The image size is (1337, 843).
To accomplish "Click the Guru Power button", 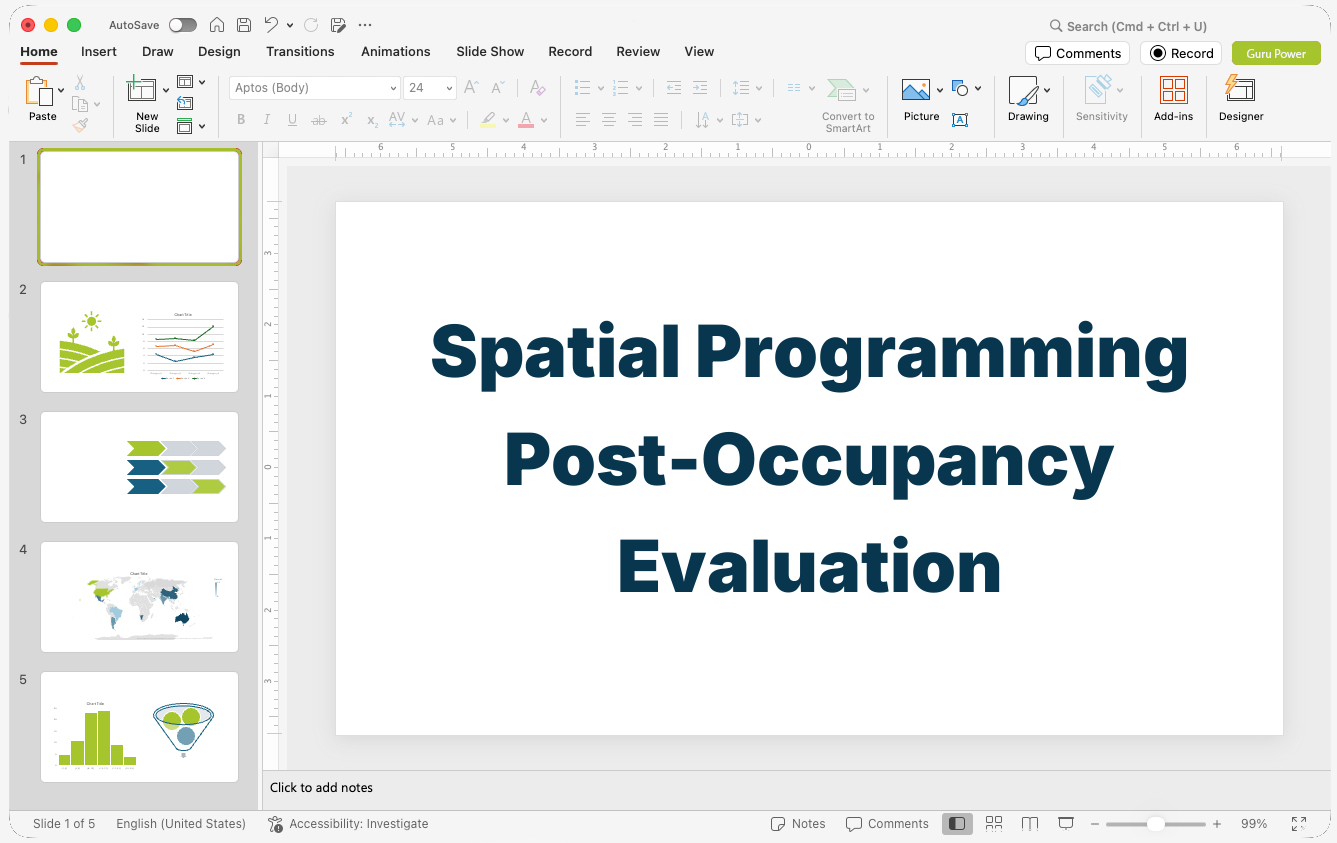I will 1276,53.
